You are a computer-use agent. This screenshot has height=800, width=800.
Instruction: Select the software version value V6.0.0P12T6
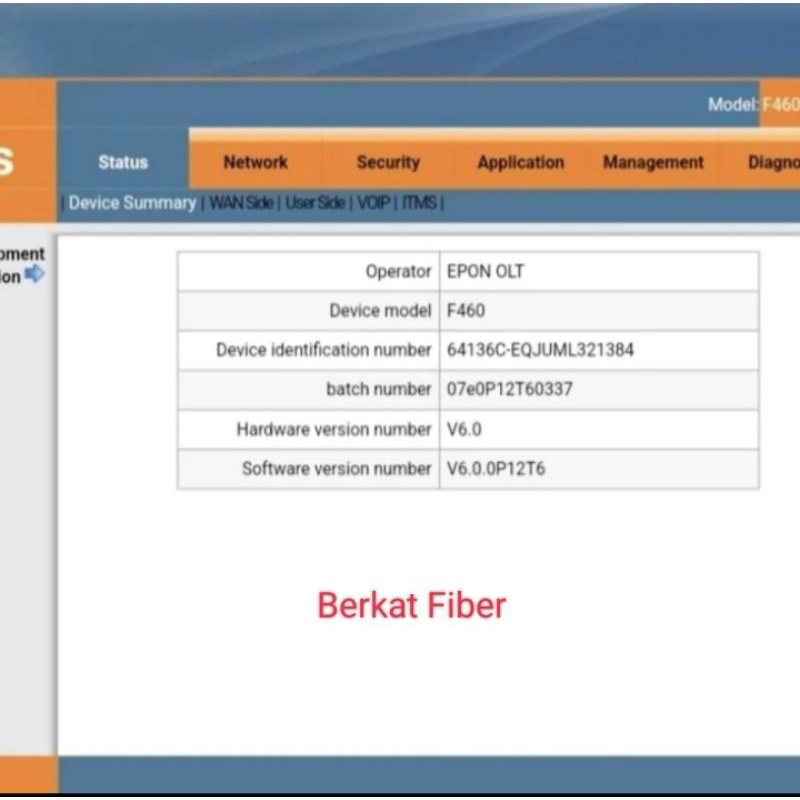[x=496, y=469]
